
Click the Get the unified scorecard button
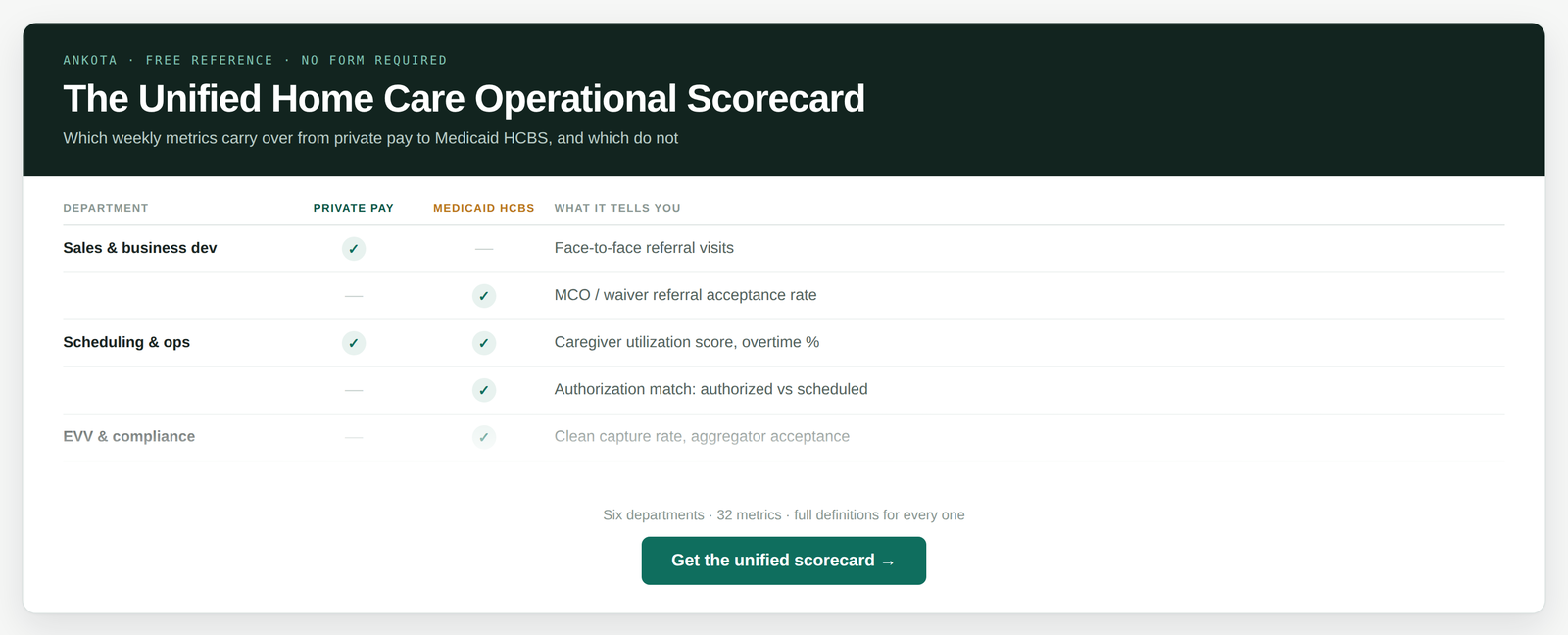click(784, 561)
